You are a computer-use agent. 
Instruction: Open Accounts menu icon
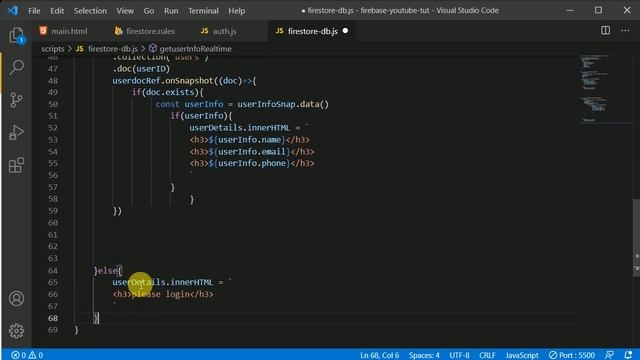click(x=16, y=299)
